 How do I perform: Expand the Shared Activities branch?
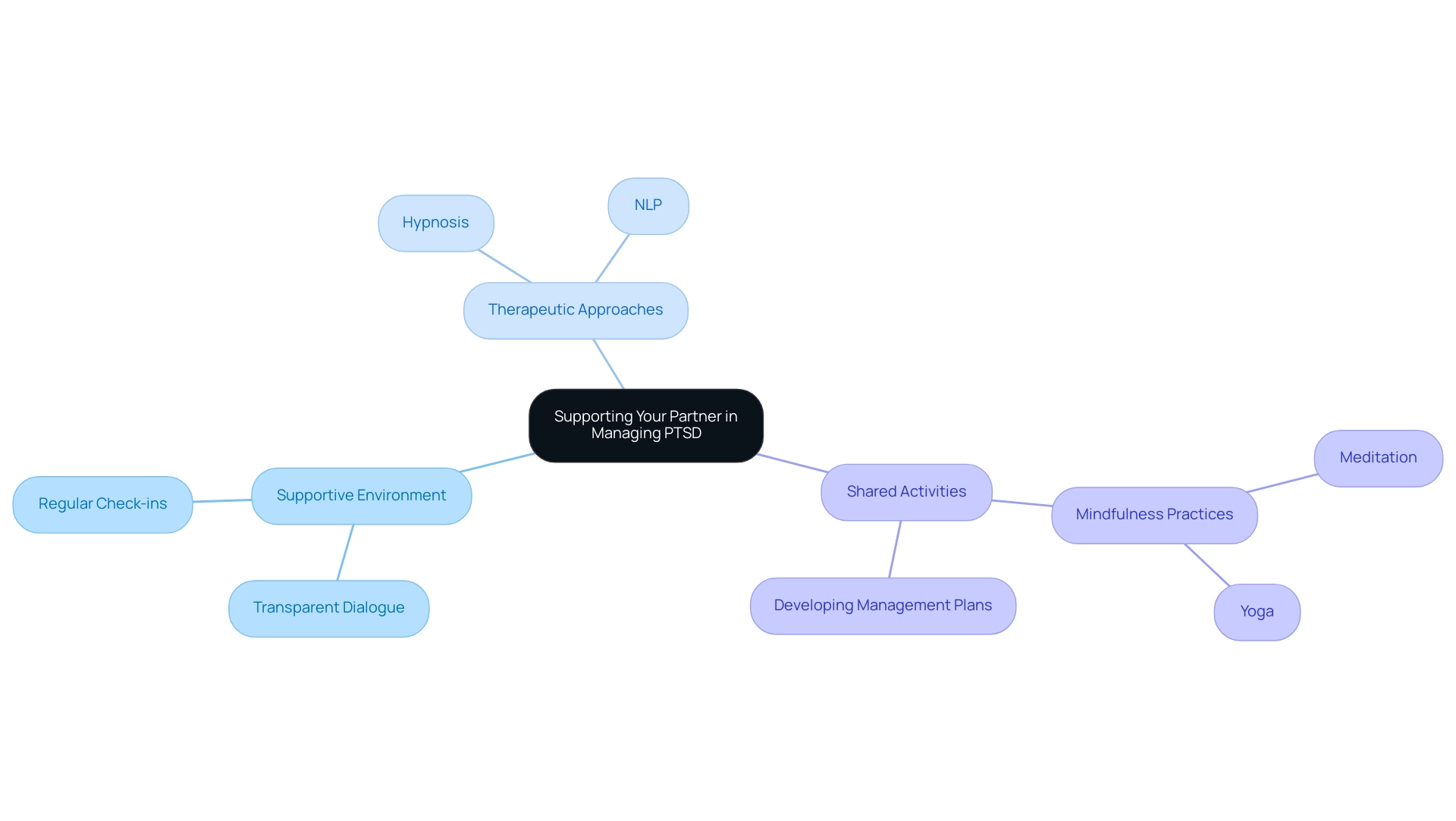tap(903, 489)
